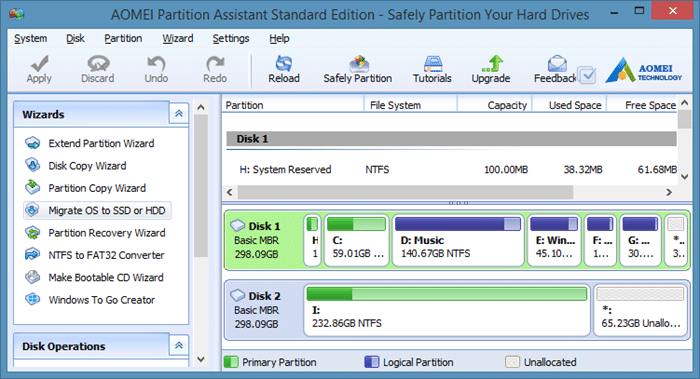
Task: Click the Apply checkmark toolbar icon
Action: 40,63
